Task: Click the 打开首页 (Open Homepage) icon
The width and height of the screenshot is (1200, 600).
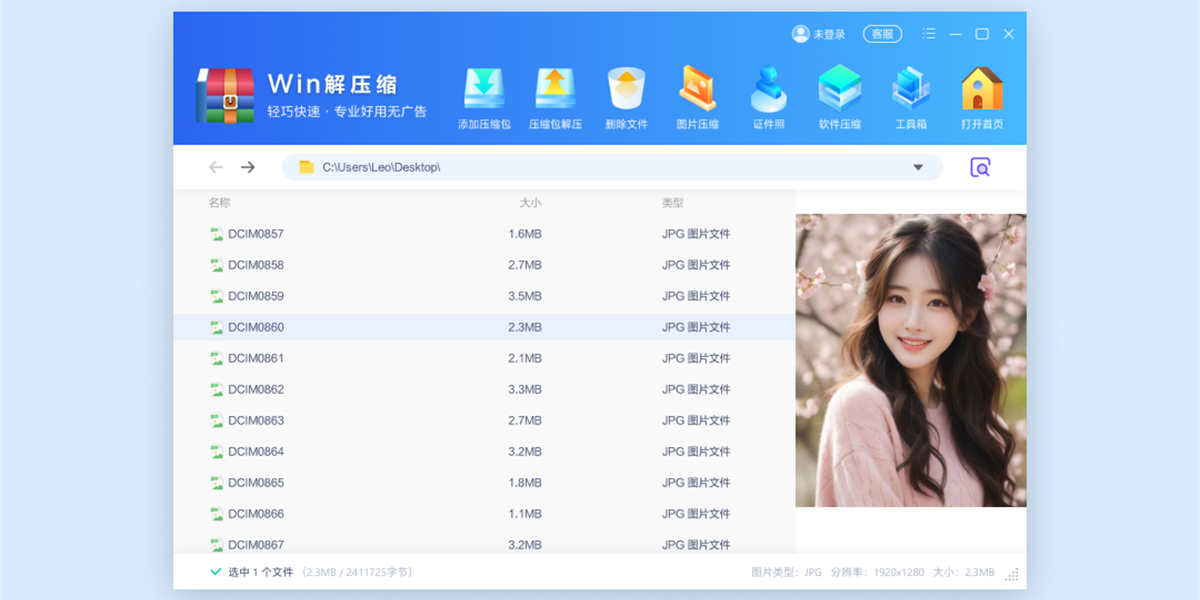Action: (982, 95)
